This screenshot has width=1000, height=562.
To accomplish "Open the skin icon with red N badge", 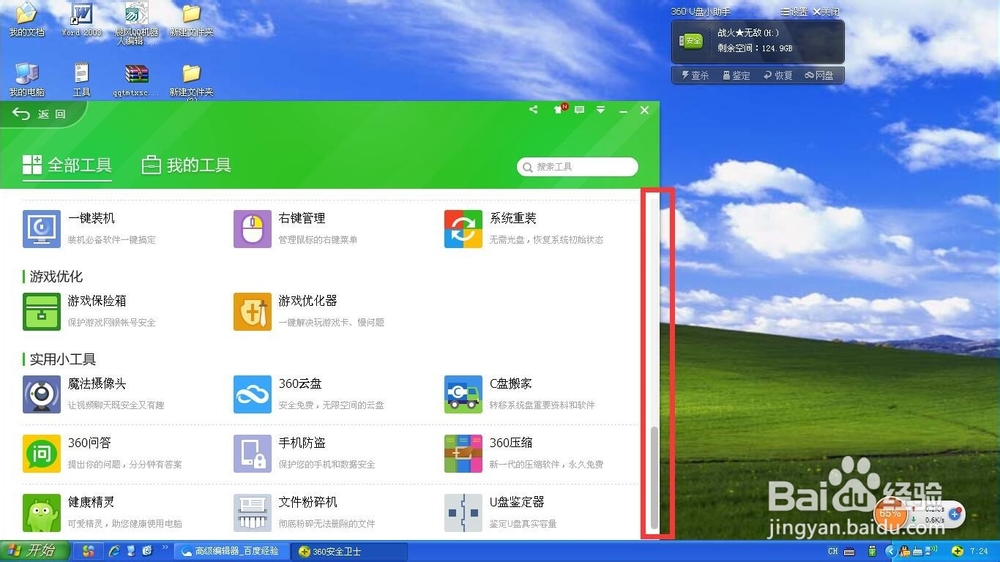I will coord(559,109).
